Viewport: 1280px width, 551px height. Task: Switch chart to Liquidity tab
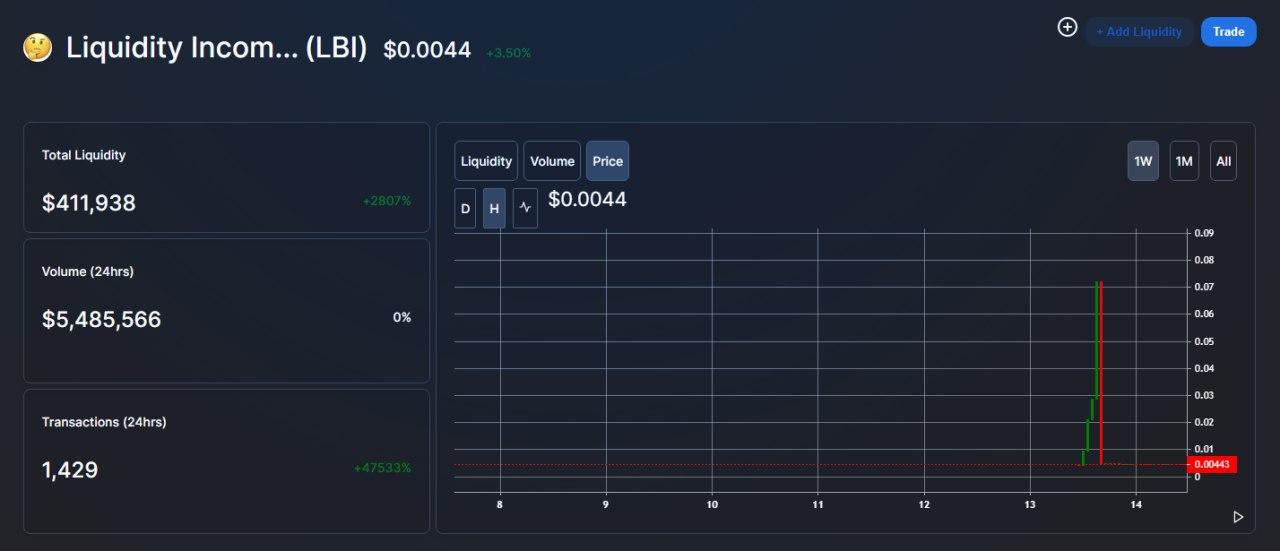tap(486, 161)
